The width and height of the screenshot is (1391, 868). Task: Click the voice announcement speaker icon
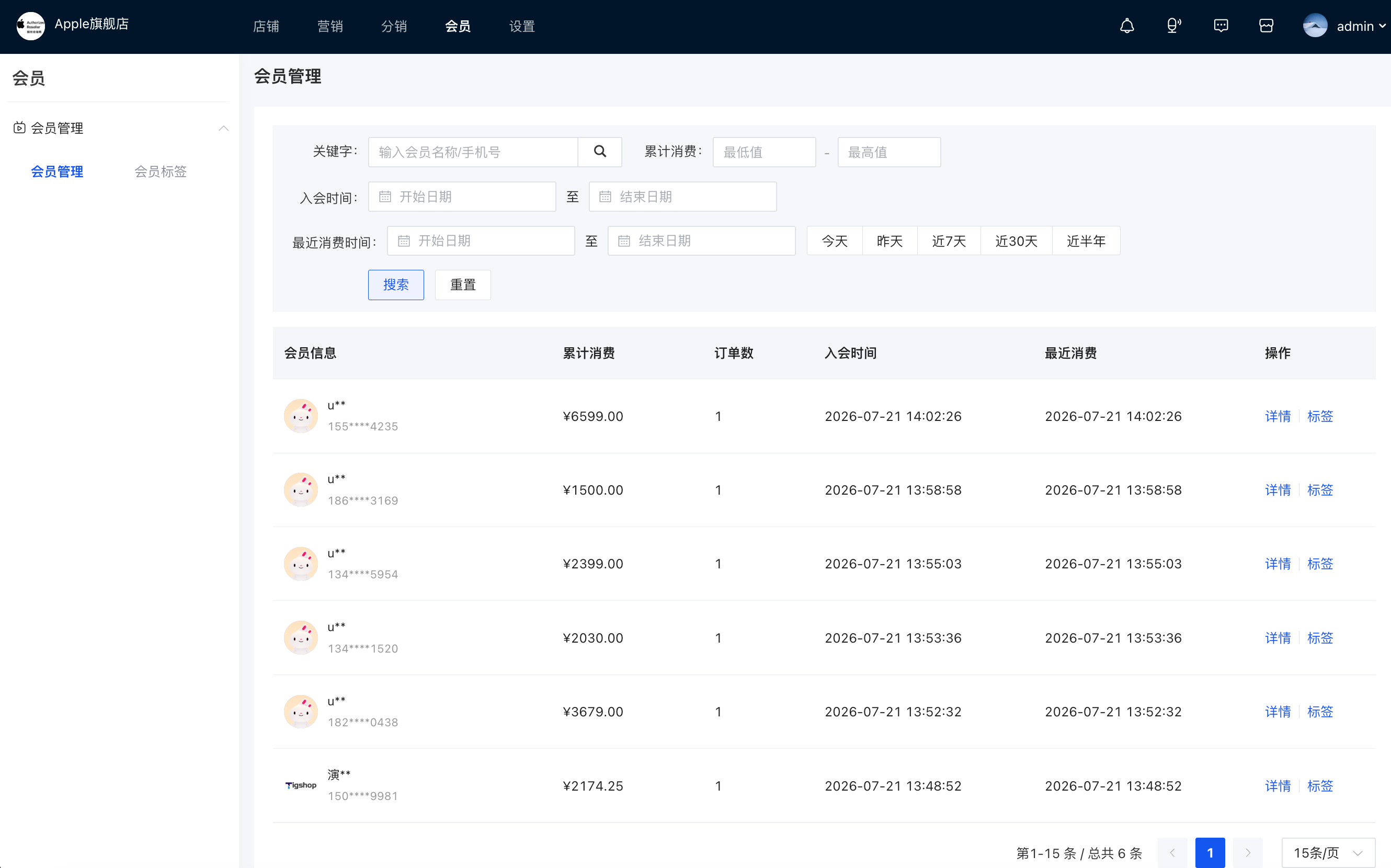click(x=1173, y=26)
